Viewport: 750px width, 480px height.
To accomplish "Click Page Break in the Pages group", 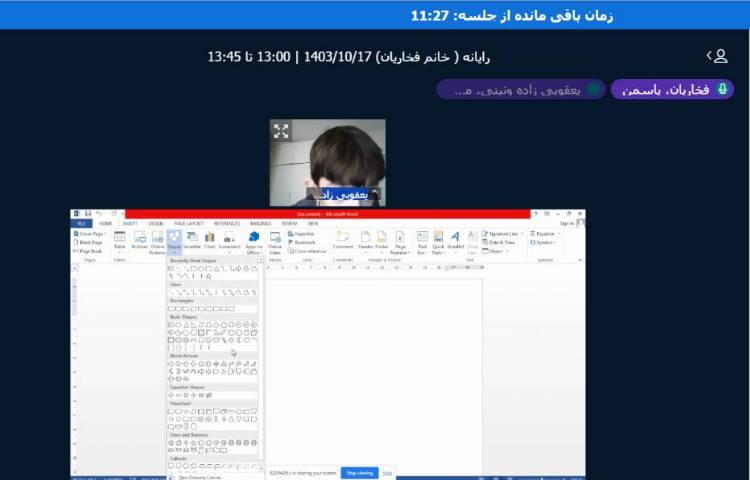I will click(x=88, y=251).
